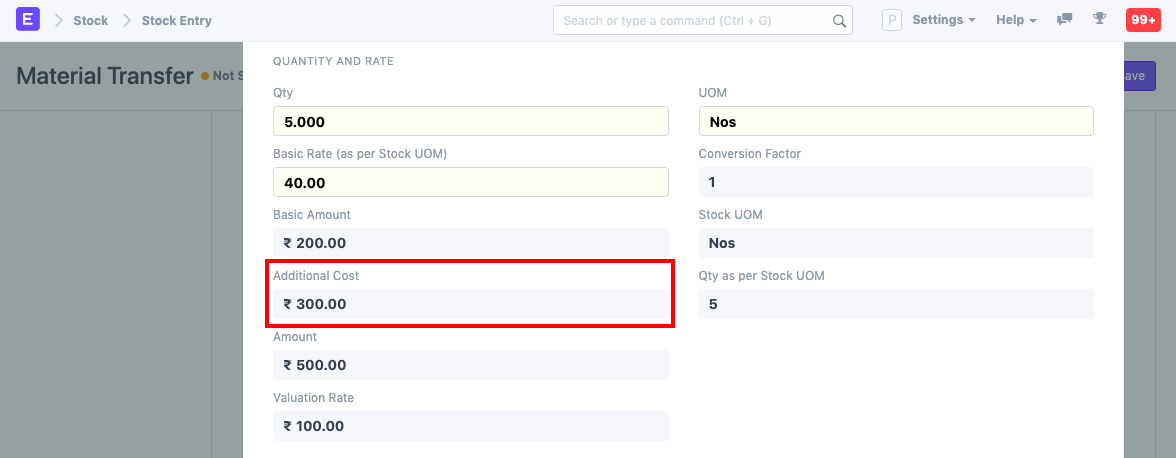The height and width of the screenshot is (458, 1176).
Task: Click the ERPNext home logo icon
Action: pos(28,20)
